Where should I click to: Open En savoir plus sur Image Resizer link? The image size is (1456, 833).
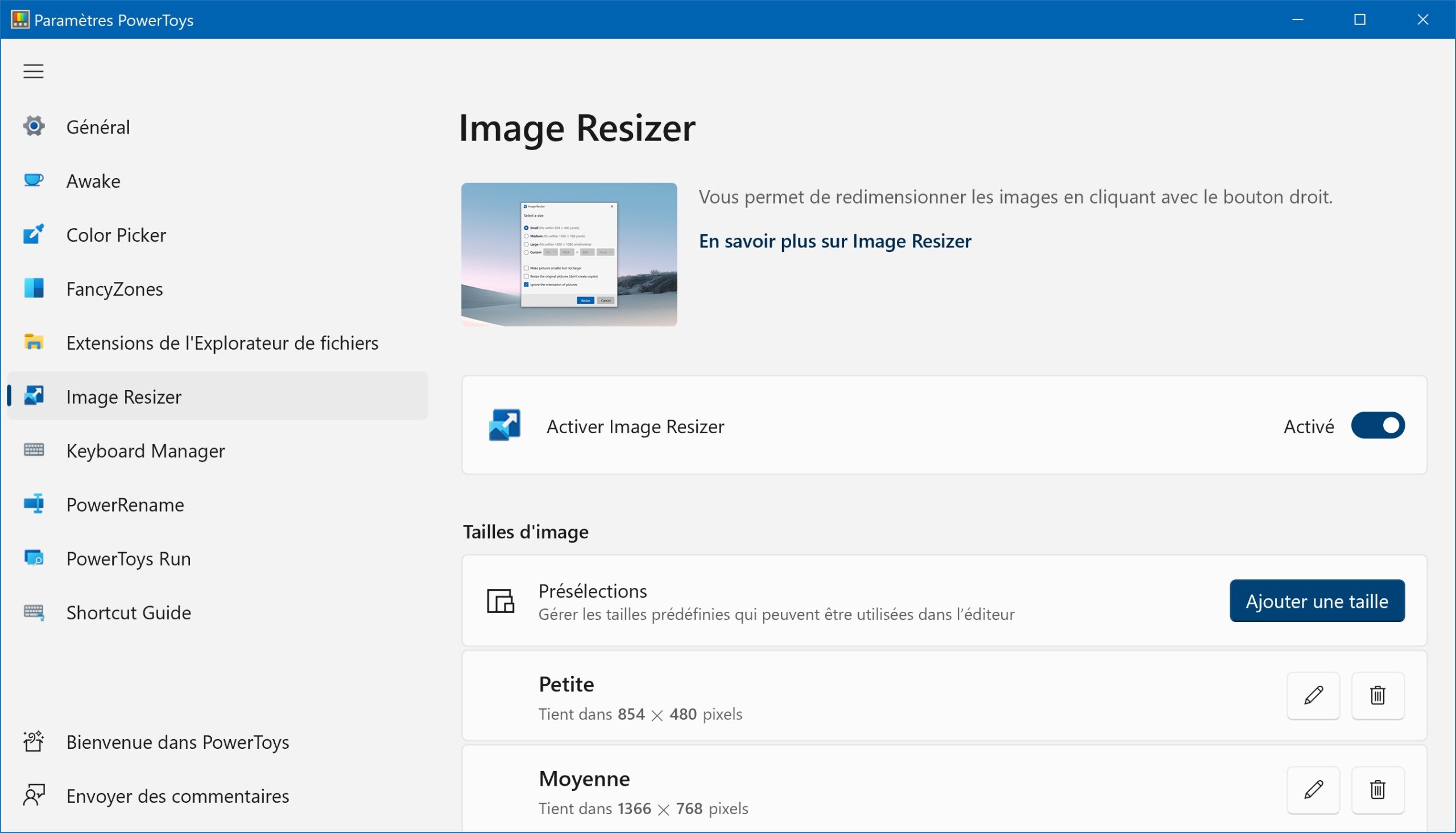[835, 241]
